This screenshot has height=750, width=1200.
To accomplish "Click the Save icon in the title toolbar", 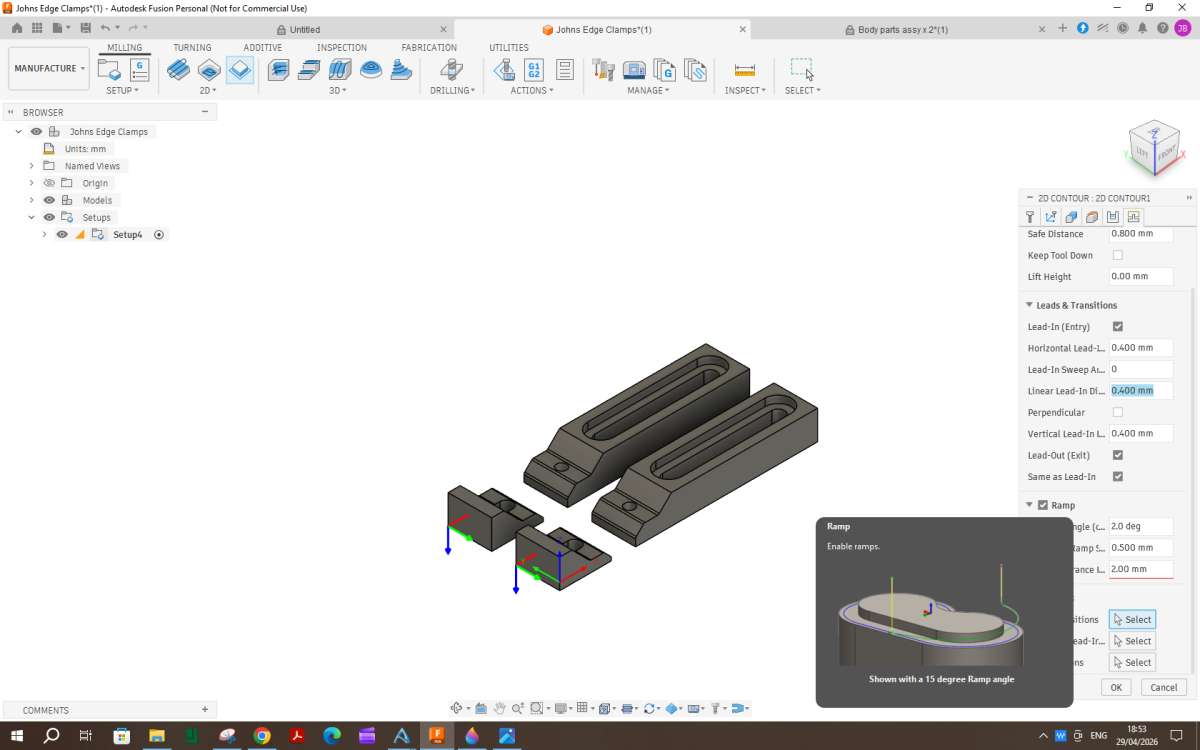I will 85,28.
